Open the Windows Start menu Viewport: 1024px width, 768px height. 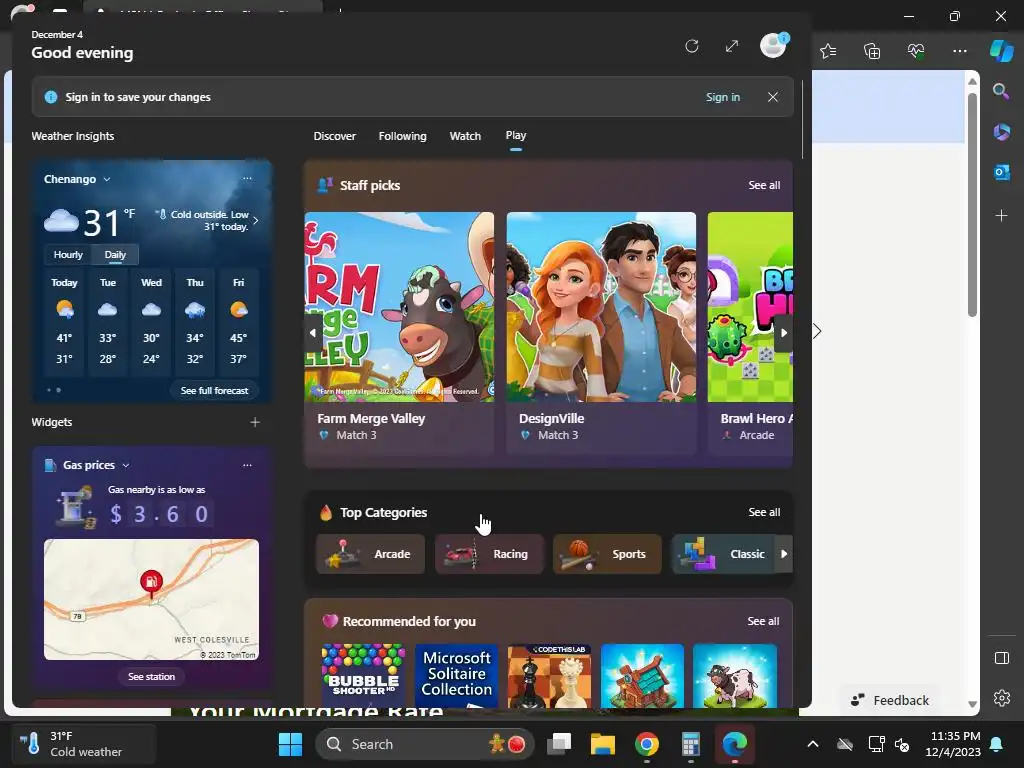tap(290, 744)
